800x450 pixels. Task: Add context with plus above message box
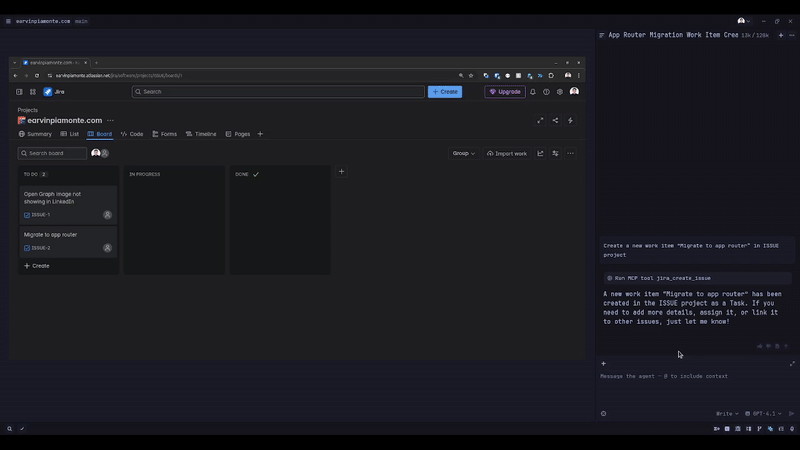coord(604,364)
